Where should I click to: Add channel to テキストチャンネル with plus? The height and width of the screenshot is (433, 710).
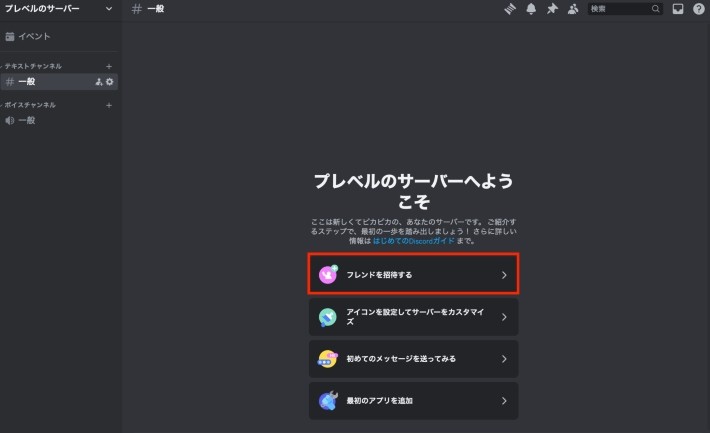pyautogui.click(x=109, y=66)
